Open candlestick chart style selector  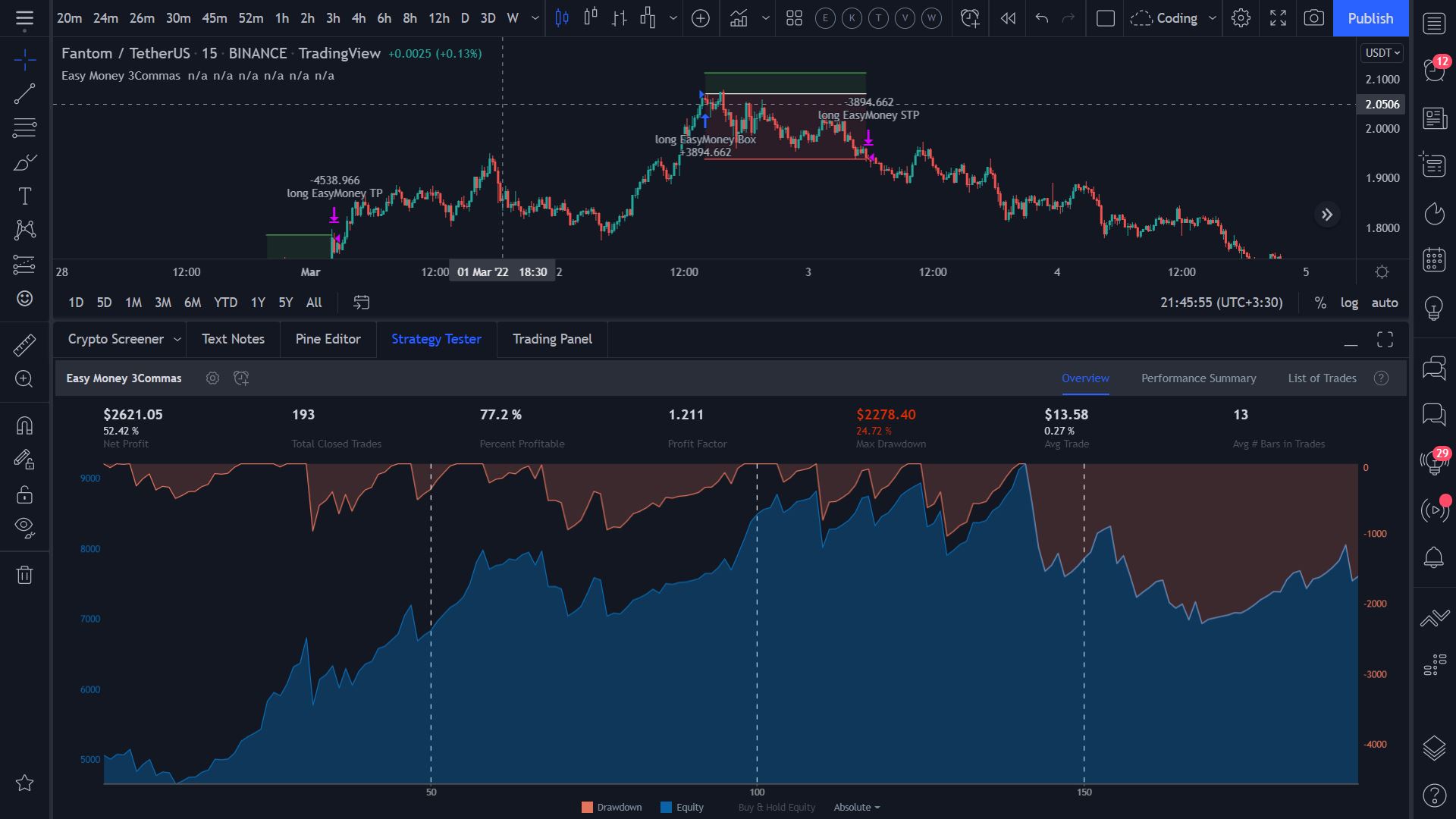coord(562,18)
